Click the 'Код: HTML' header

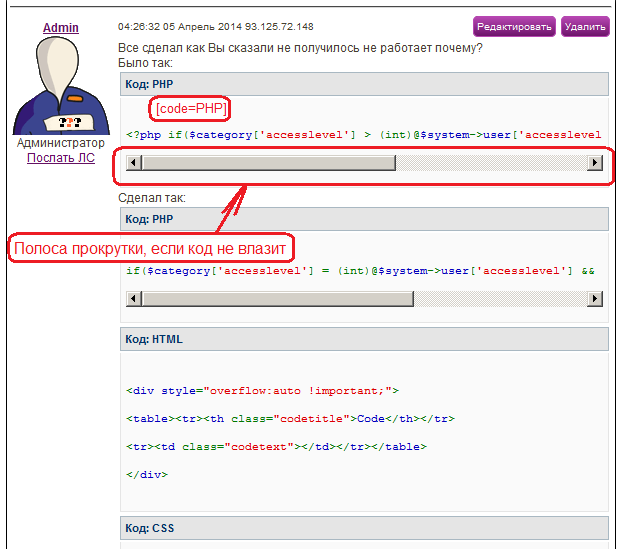[364, 339]
